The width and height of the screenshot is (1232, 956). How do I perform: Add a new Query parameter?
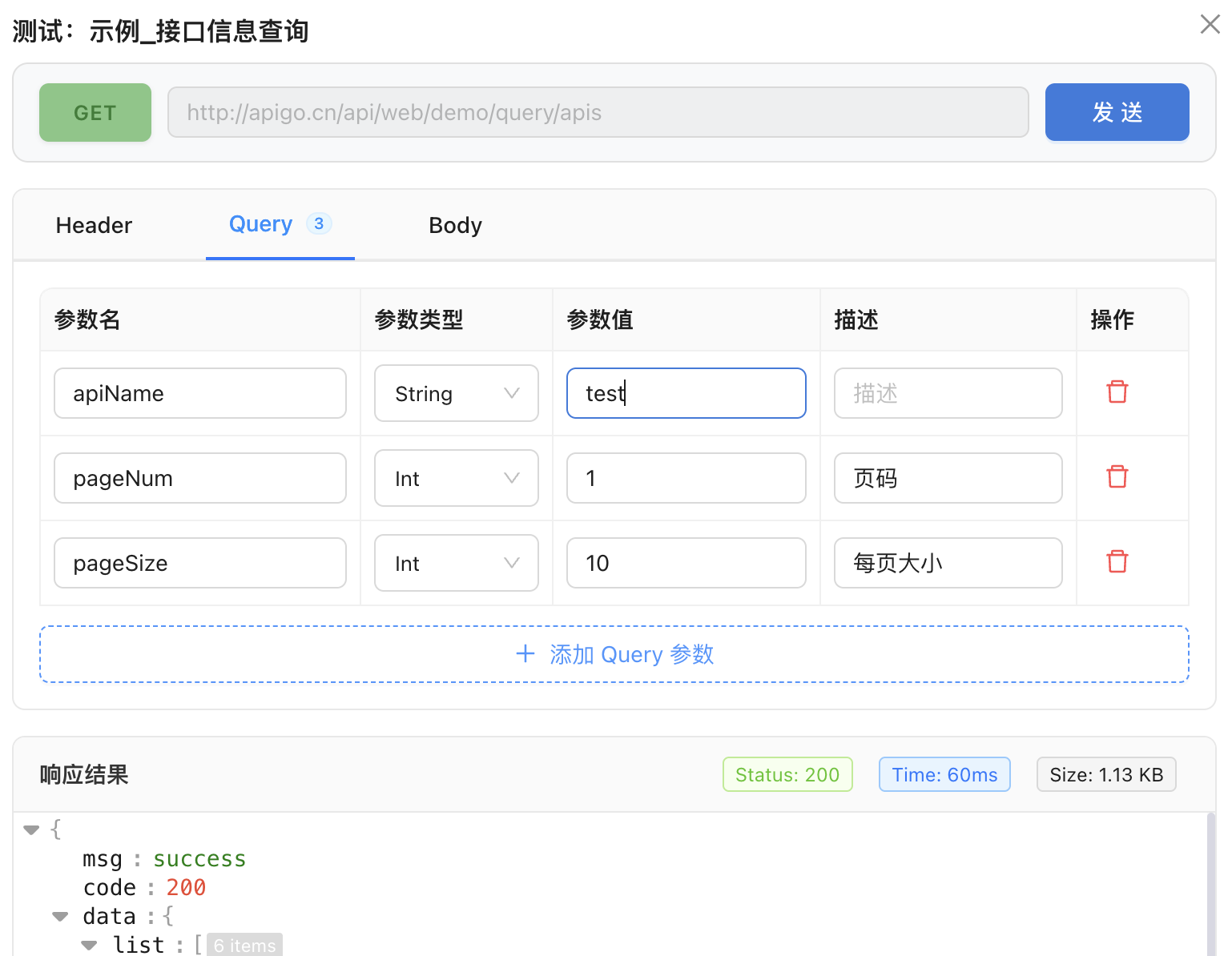(614, 654)
